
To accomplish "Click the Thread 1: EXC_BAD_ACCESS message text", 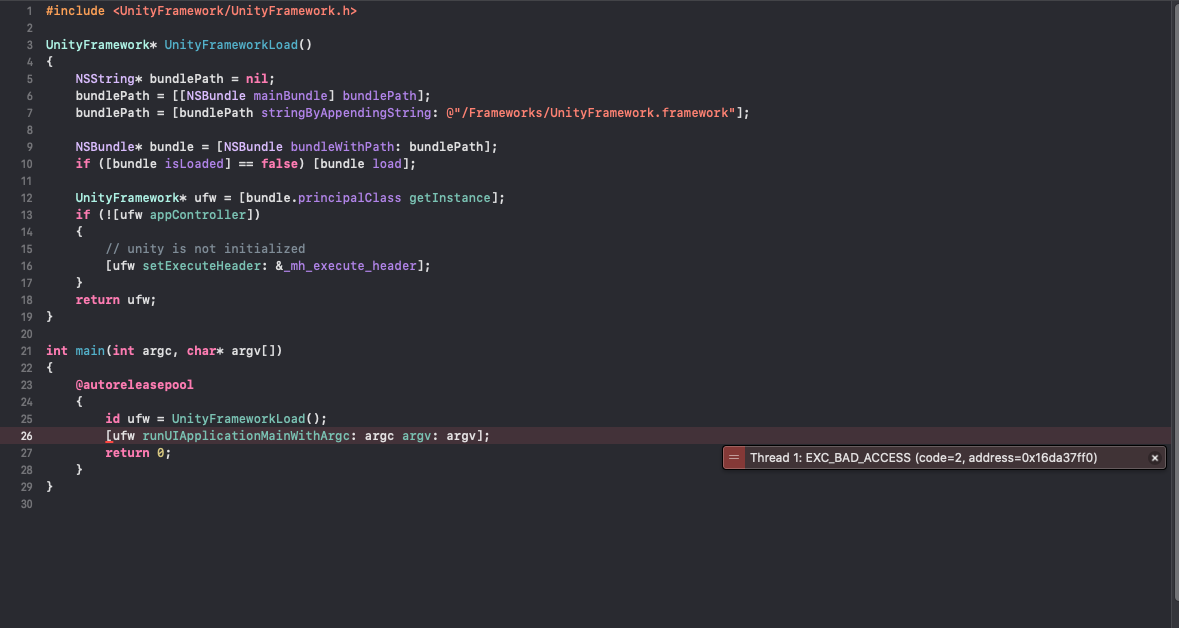I will coord(923,458).
